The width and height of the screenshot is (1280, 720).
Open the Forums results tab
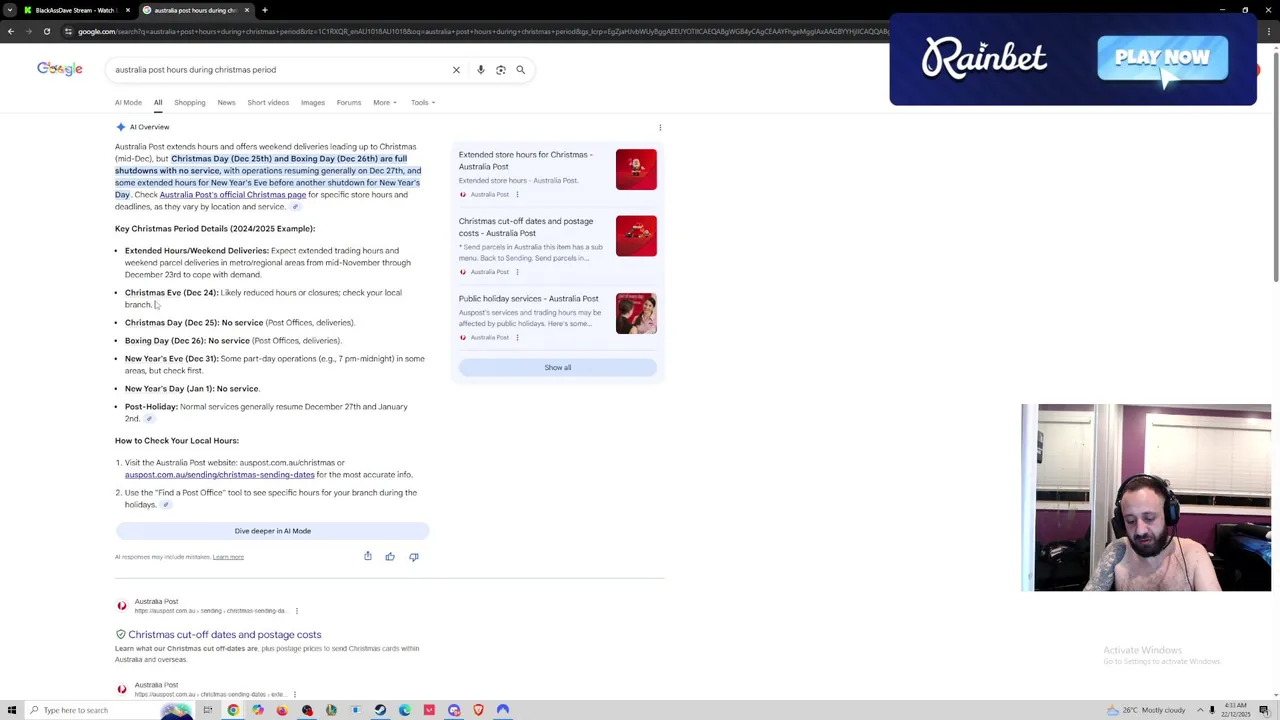[x=349, y=102]
